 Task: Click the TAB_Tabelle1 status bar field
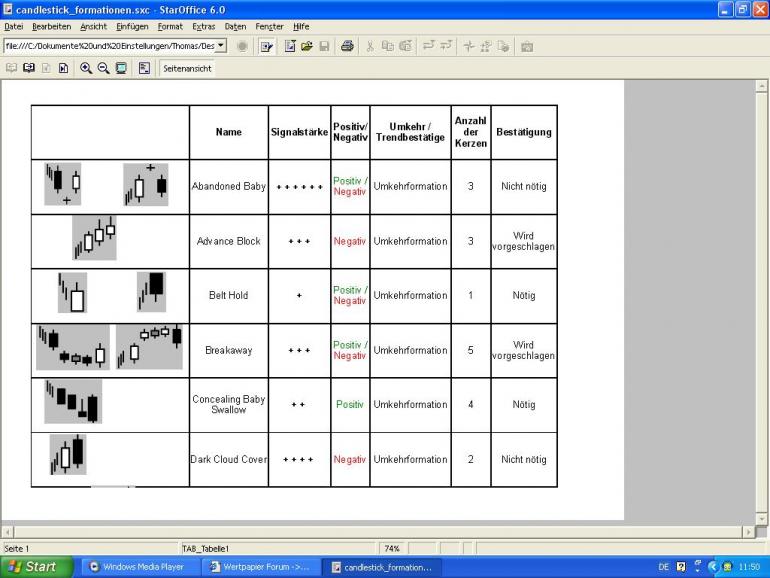click(x=277, y=548)
